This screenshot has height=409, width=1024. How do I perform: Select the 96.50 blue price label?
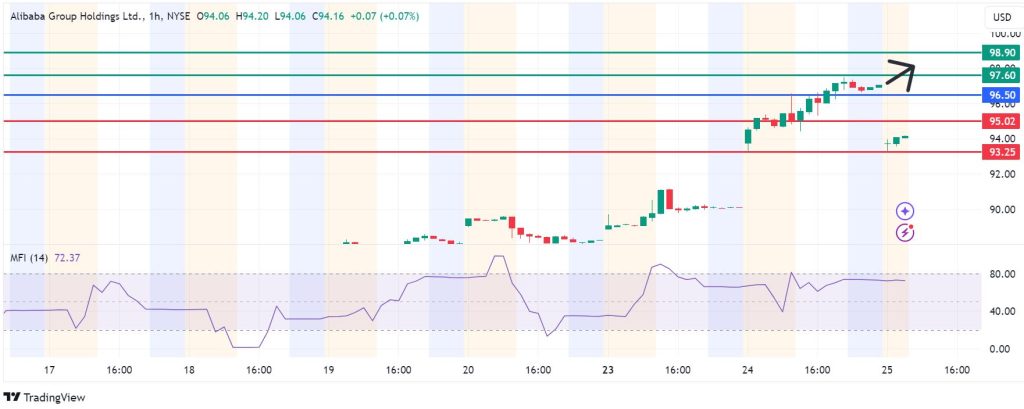click(1002, 95)
